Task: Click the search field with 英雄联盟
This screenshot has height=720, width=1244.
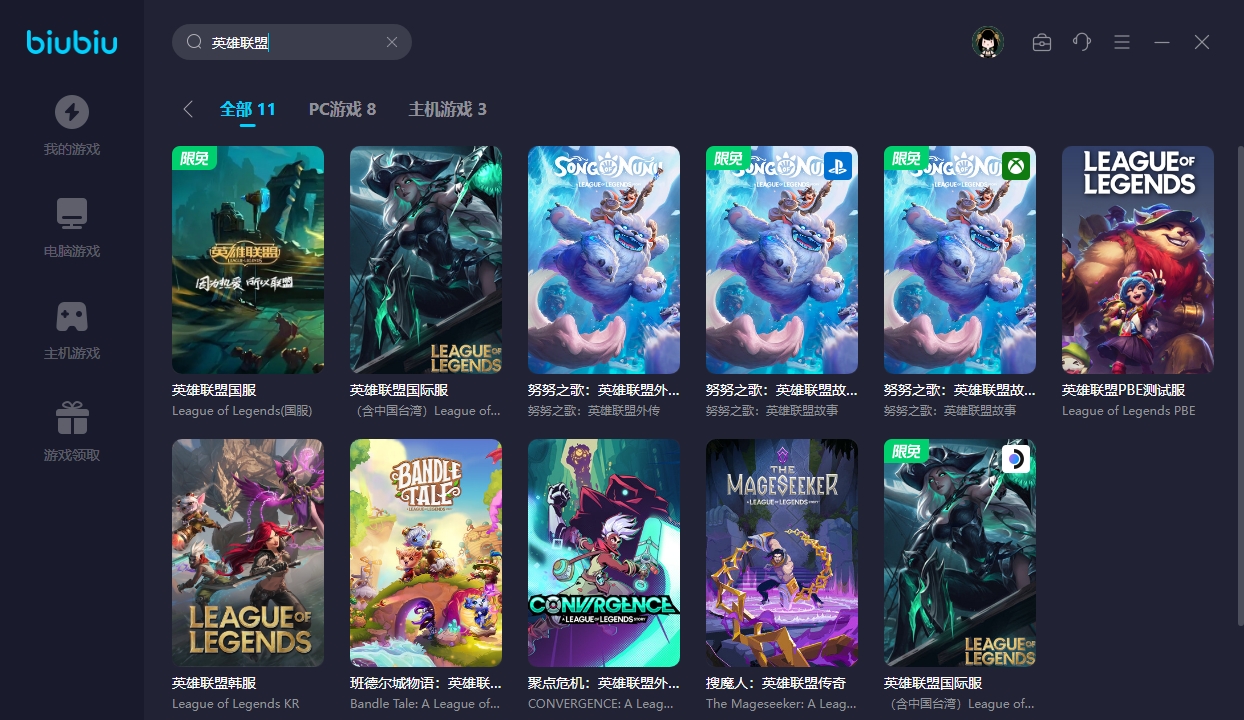Action: 292,42
